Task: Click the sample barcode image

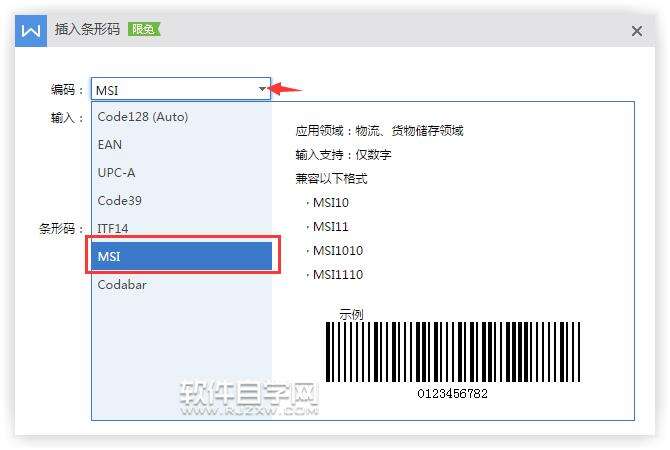Action: [453, 352]
